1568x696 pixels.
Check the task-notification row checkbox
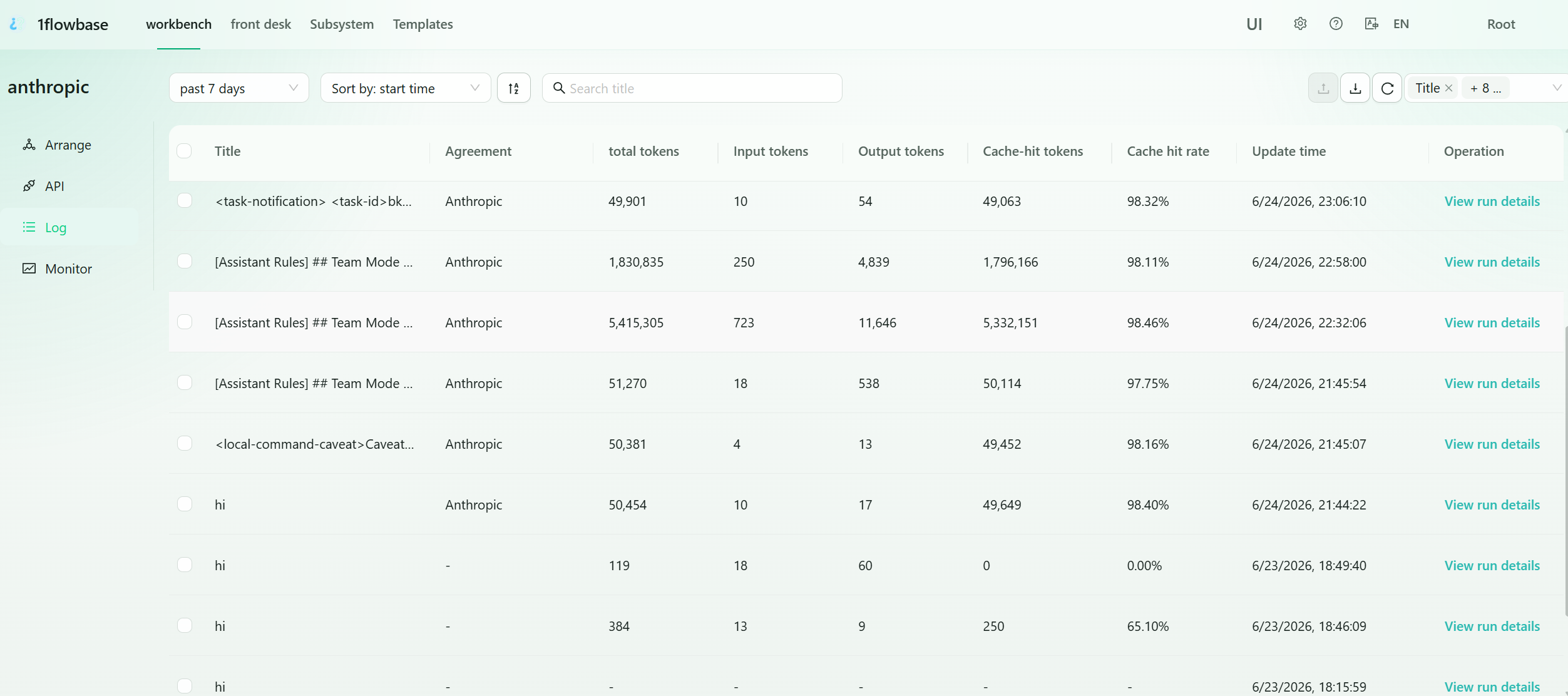coord(184,200)
